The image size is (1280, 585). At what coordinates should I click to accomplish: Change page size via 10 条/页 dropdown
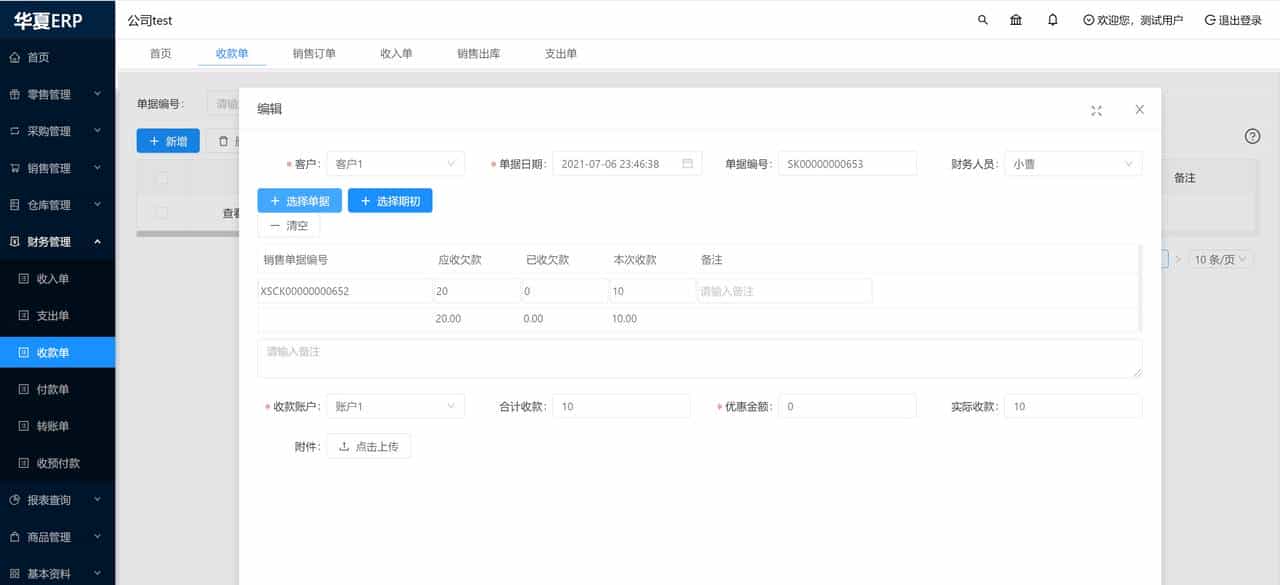[1221, 258]
